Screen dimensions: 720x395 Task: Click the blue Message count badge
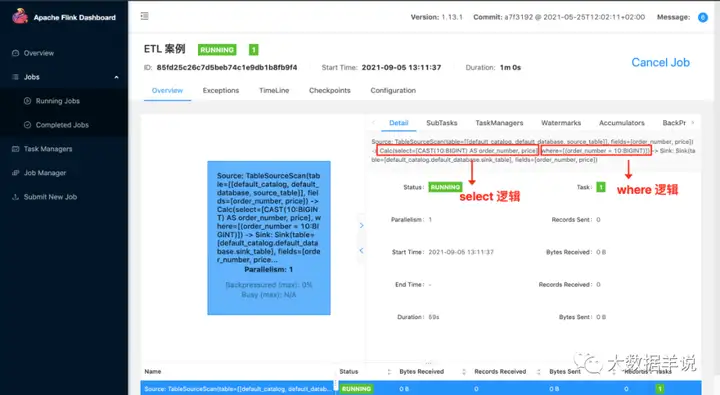[703, 17]
